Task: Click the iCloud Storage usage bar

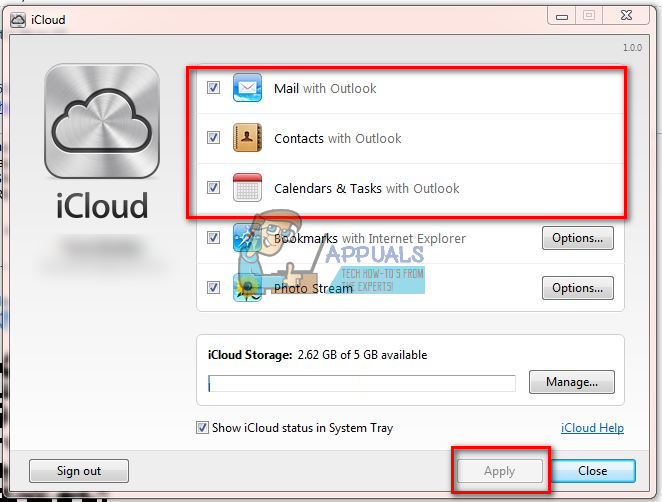Action: pyautogui.click(x=362, y=383)
